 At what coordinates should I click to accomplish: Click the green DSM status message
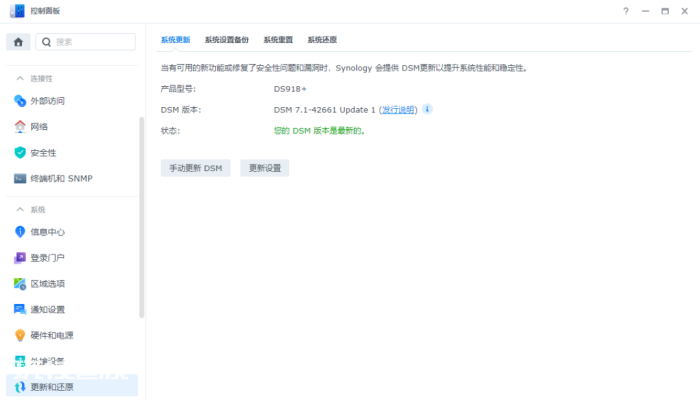click(x=319, y=131)
